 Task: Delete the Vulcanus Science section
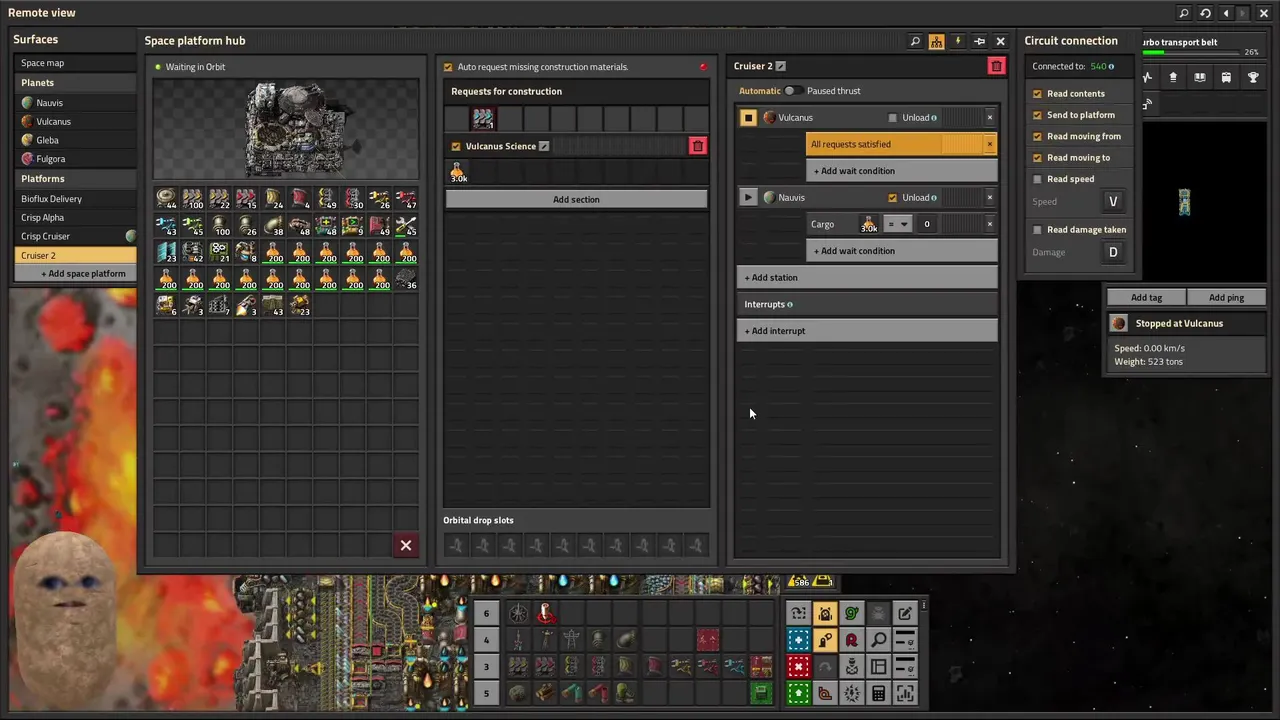click(698, 146)
